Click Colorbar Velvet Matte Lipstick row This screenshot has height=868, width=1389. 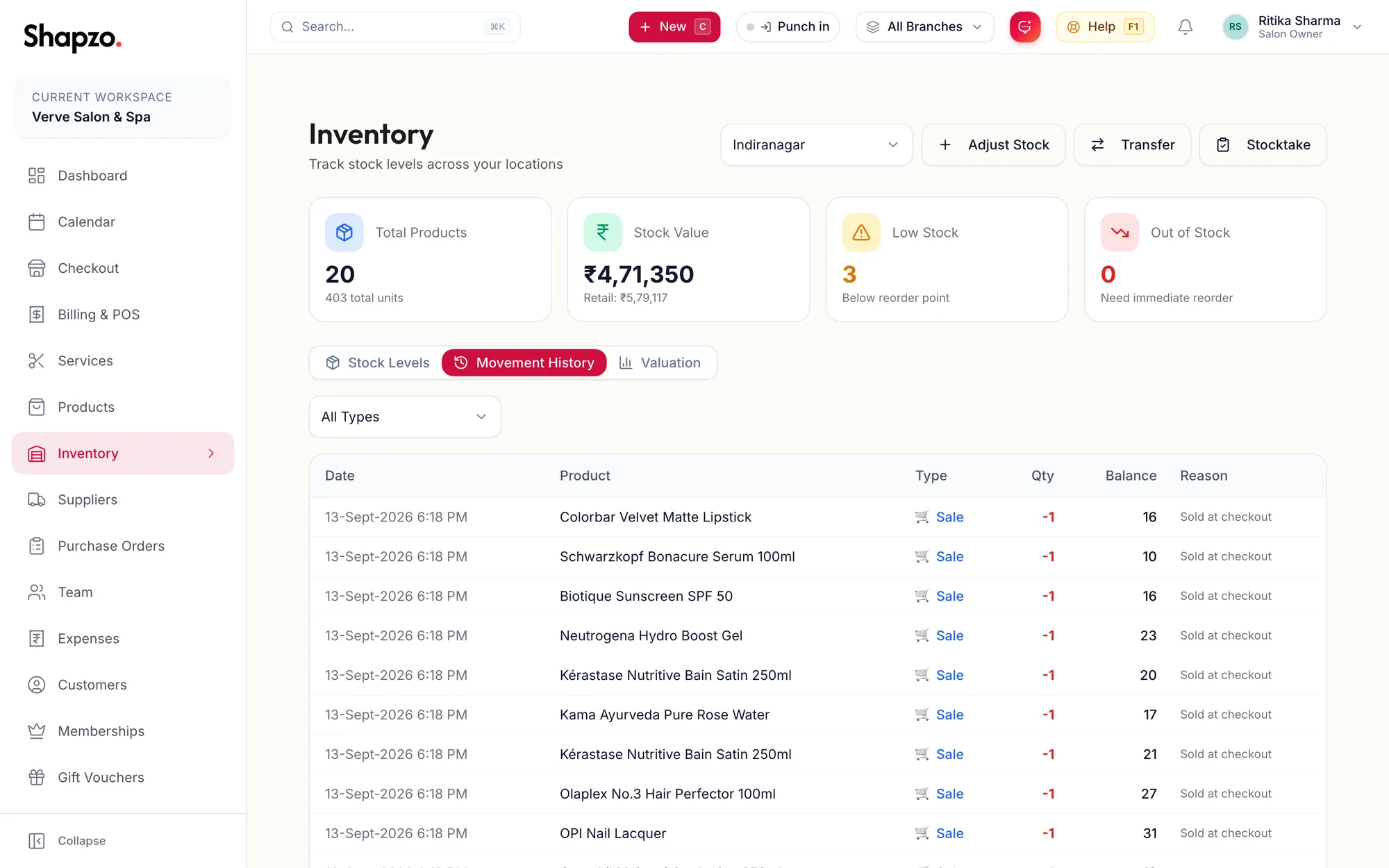click(817, 517)
